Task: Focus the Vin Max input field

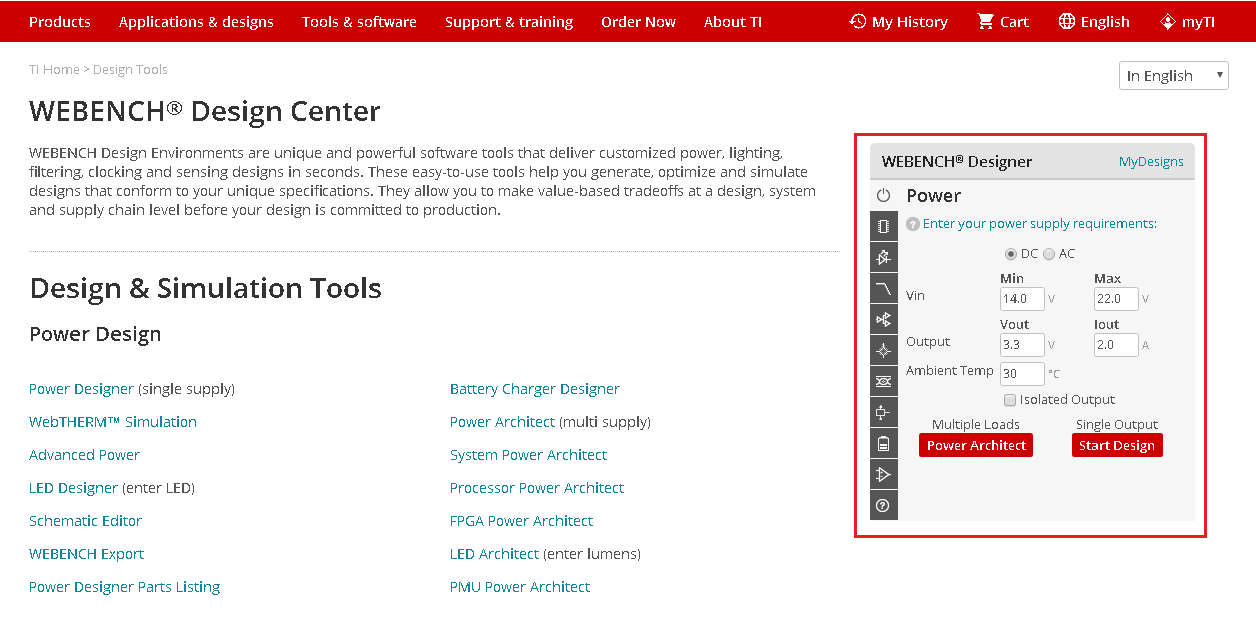Action: (1116, 299)
